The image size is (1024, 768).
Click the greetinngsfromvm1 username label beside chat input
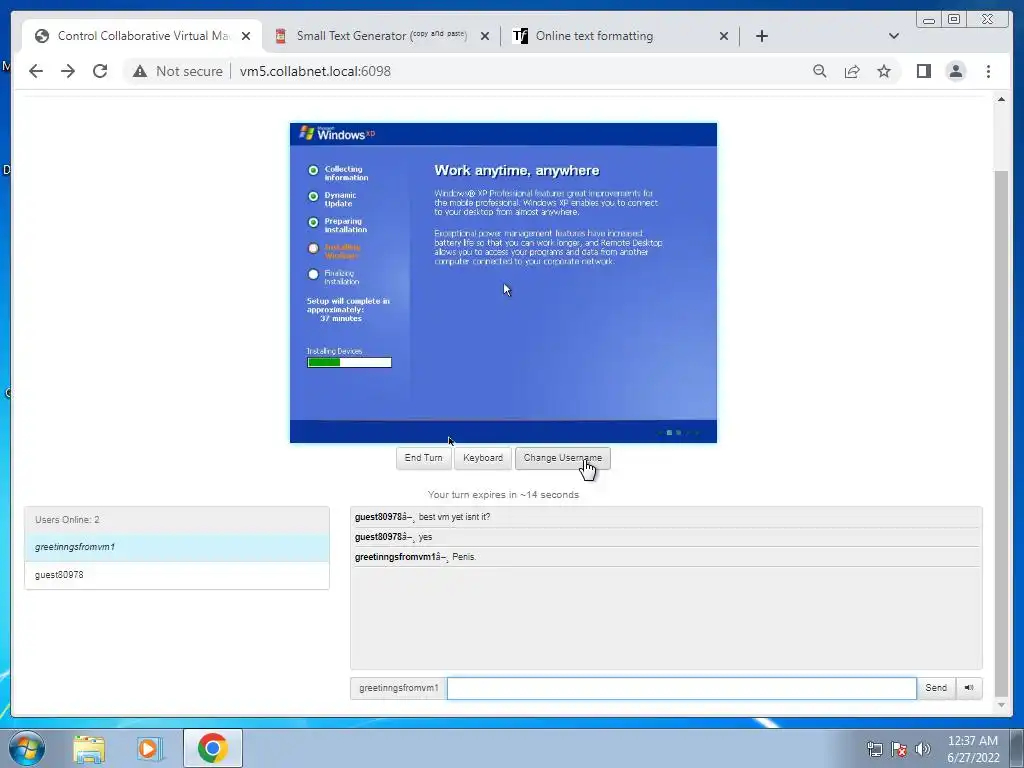[398, 688]
